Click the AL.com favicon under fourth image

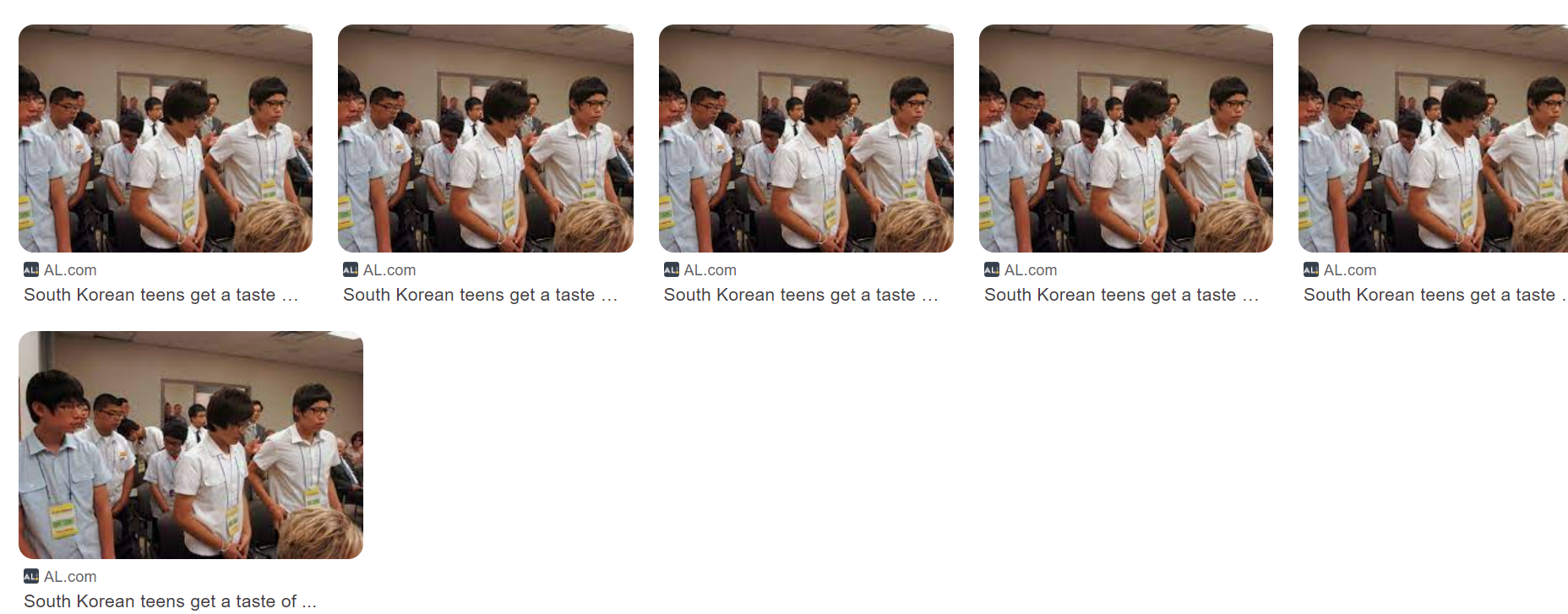(x=992, y=269)
